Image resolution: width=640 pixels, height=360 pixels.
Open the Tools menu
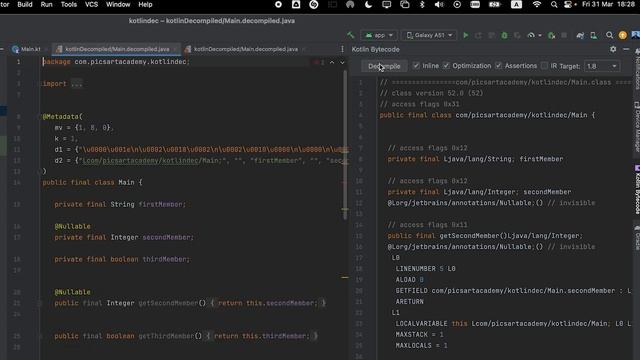click(x=69, y=4)
